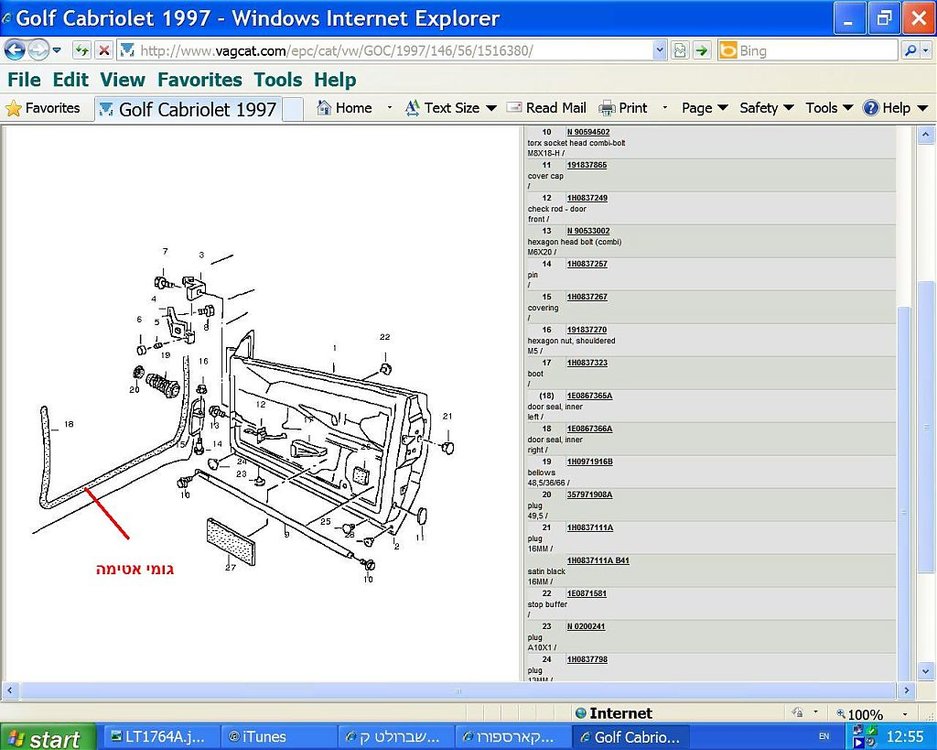Expand the address bar history dropdown
937x750 pixels.
click(x=659, y=51)
